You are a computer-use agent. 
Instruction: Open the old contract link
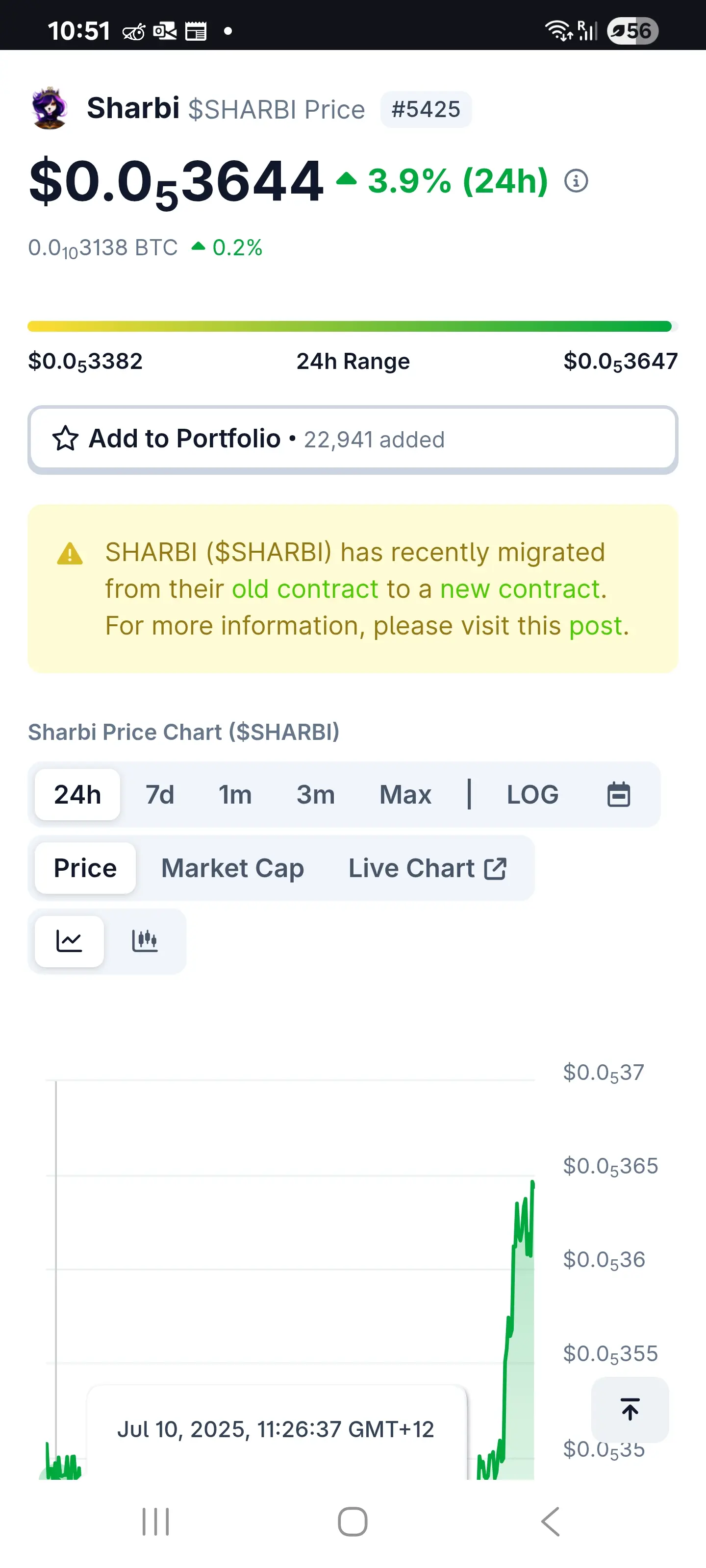coord(305,589)
